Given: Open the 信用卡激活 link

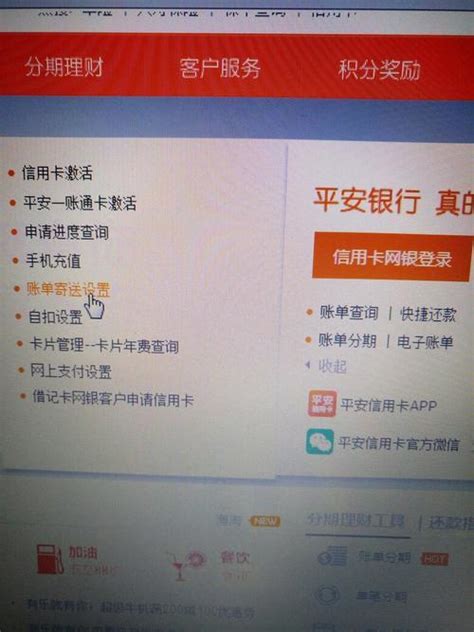Looking at the screenshot, I should pos(57,173).
